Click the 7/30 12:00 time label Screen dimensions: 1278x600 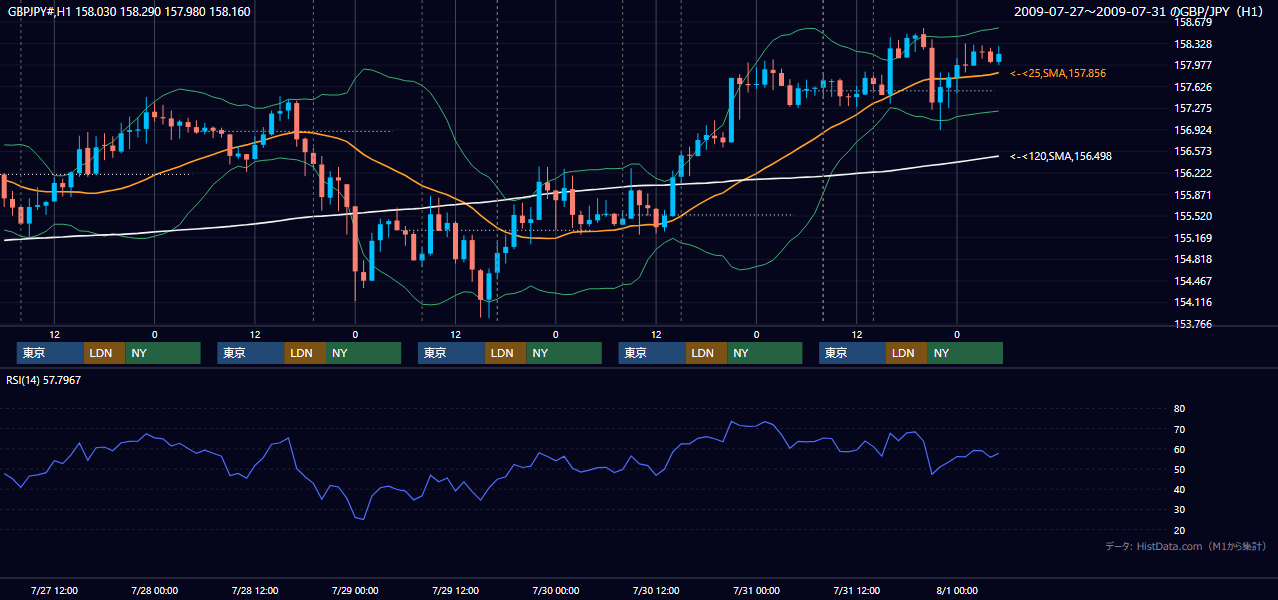coord(656,590)
